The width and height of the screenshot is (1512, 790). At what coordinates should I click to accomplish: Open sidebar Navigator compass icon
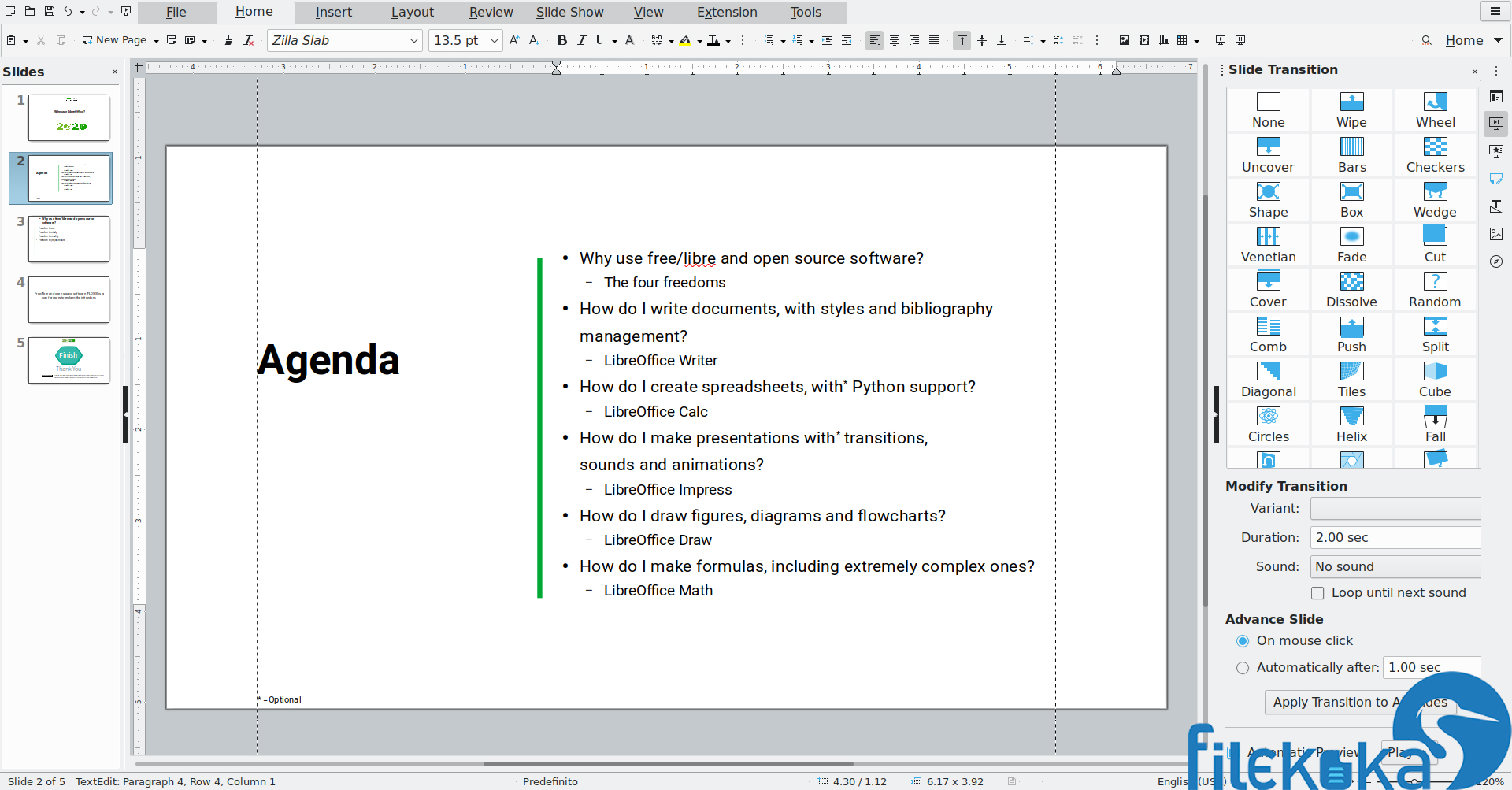(1496, 261)
